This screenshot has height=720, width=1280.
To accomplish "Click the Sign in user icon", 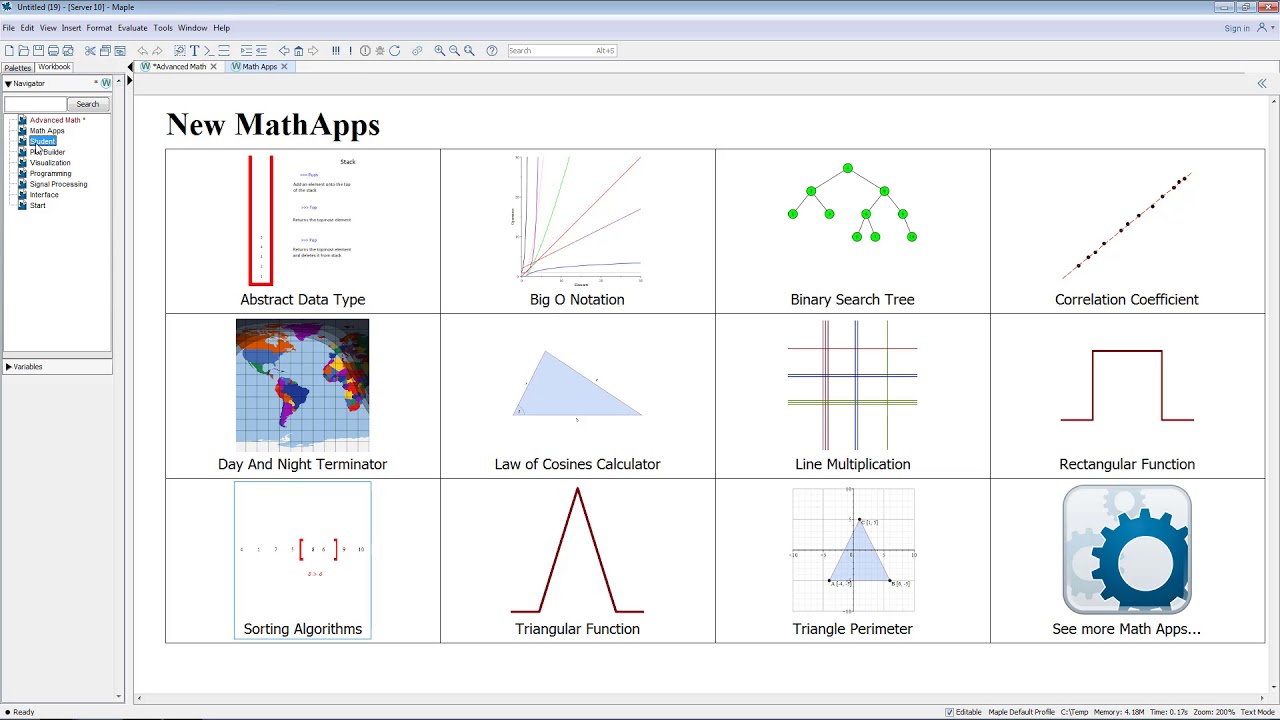I will pos(1263,28).
